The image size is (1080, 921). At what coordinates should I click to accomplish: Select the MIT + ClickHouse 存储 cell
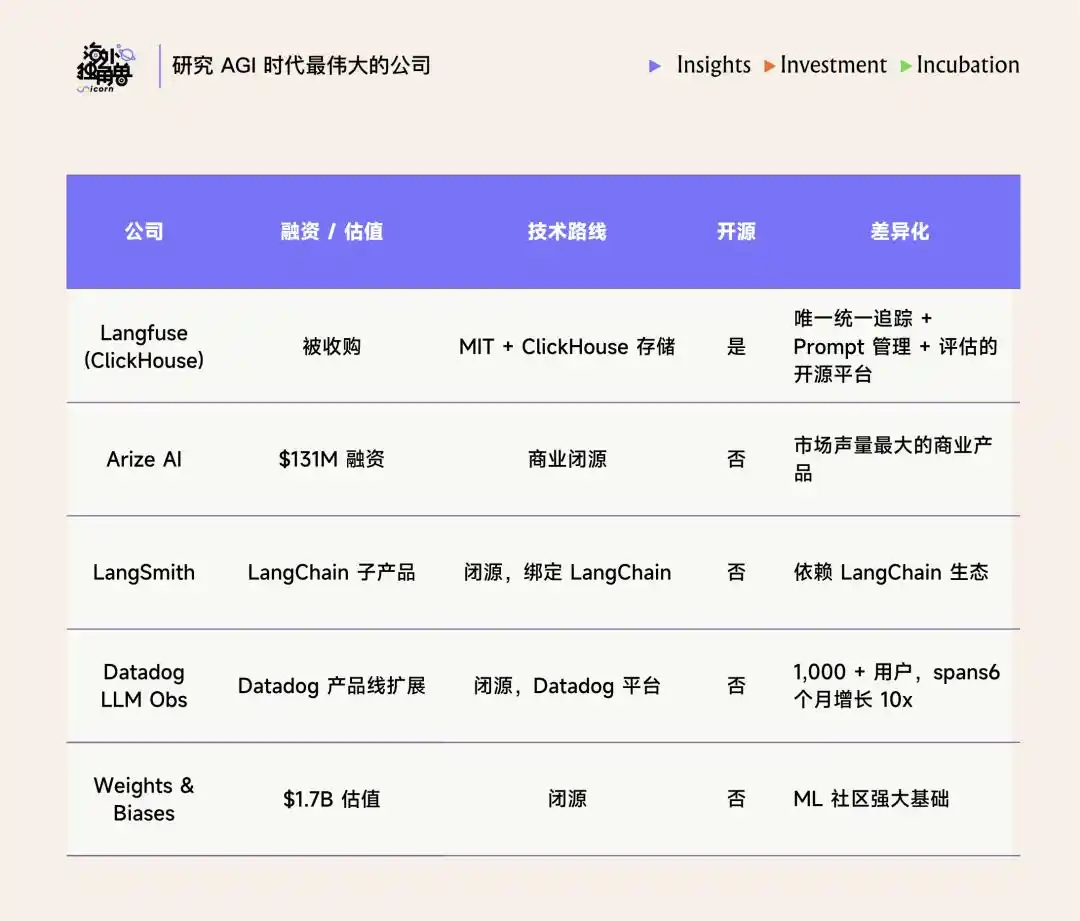click(567, 346)
